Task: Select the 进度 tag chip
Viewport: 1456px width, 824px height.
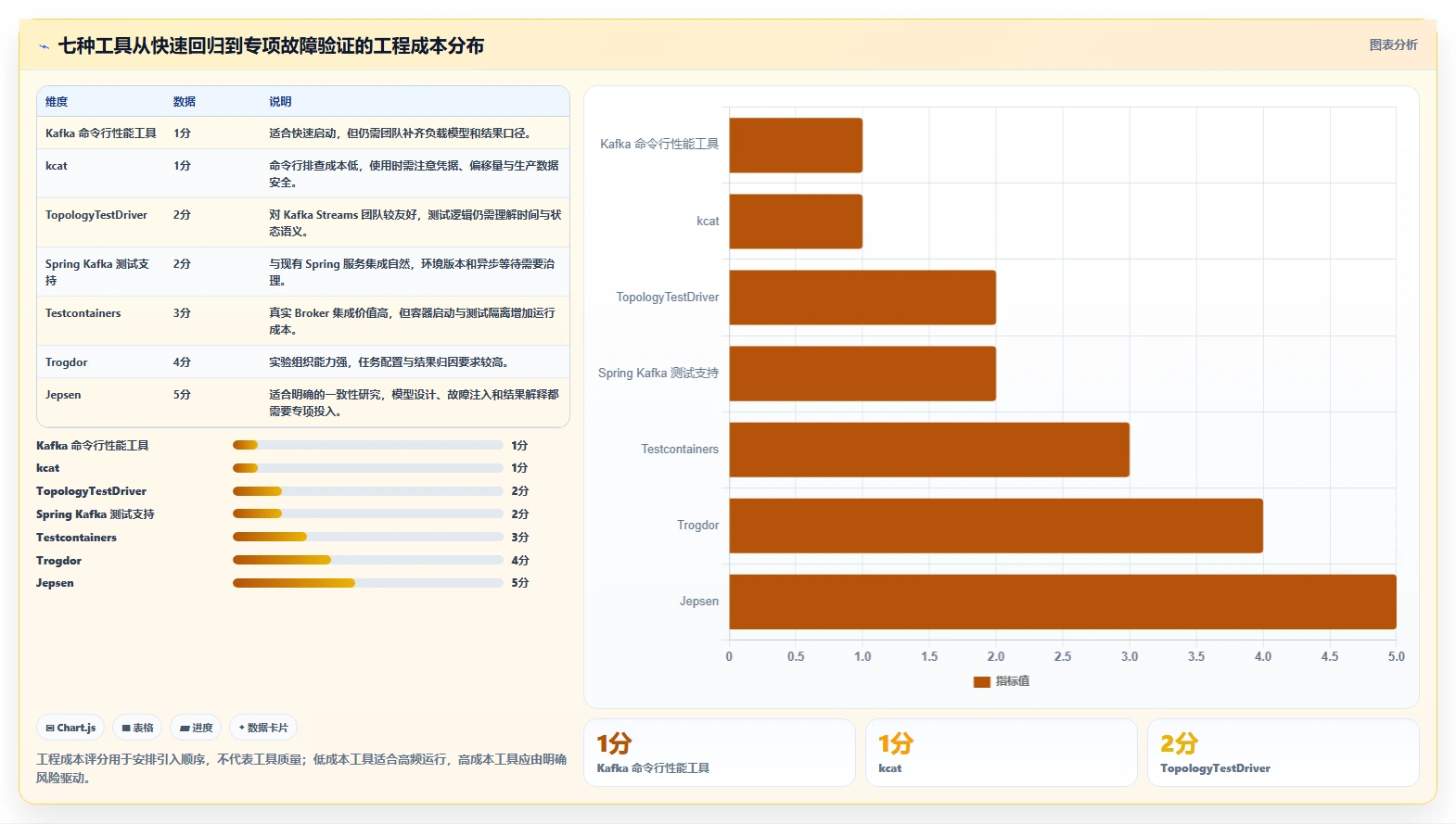Action: (196, 728)
